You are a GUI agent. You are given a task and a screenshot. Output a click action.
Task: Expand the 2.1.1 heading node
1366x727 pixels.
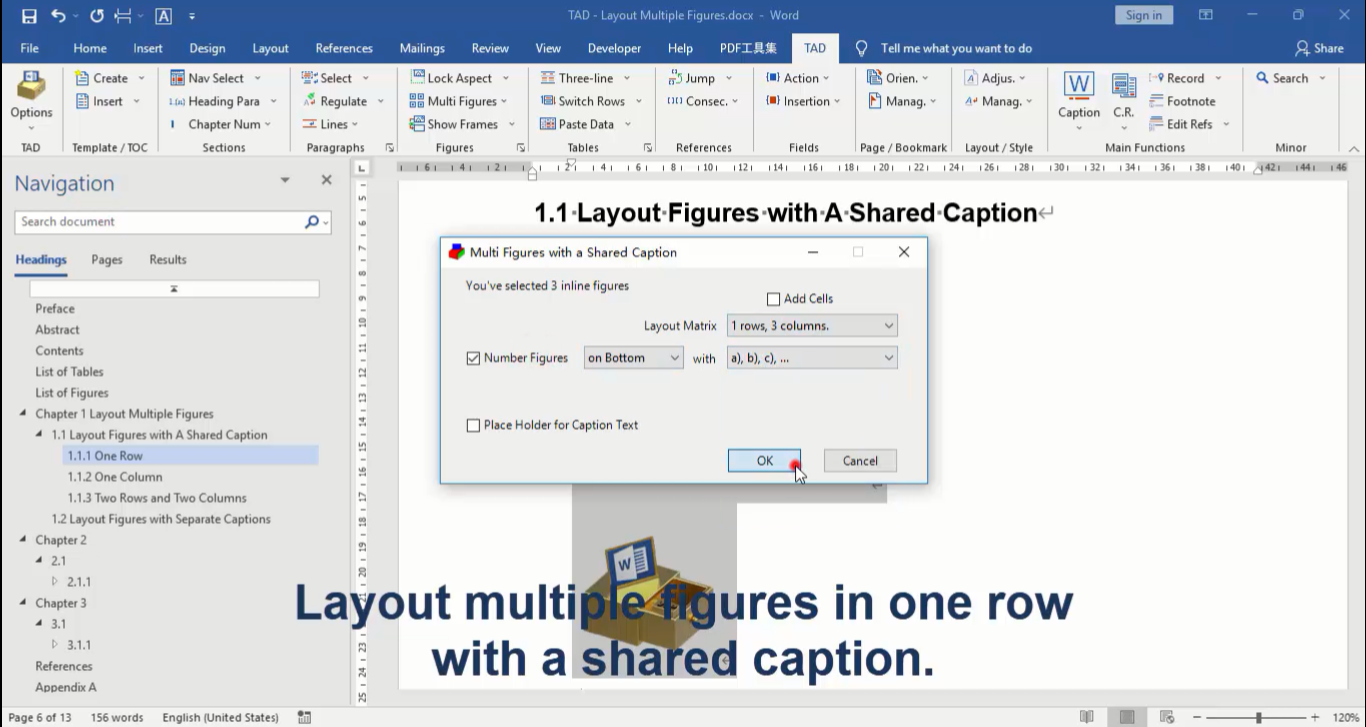click(x=56, y=582)
